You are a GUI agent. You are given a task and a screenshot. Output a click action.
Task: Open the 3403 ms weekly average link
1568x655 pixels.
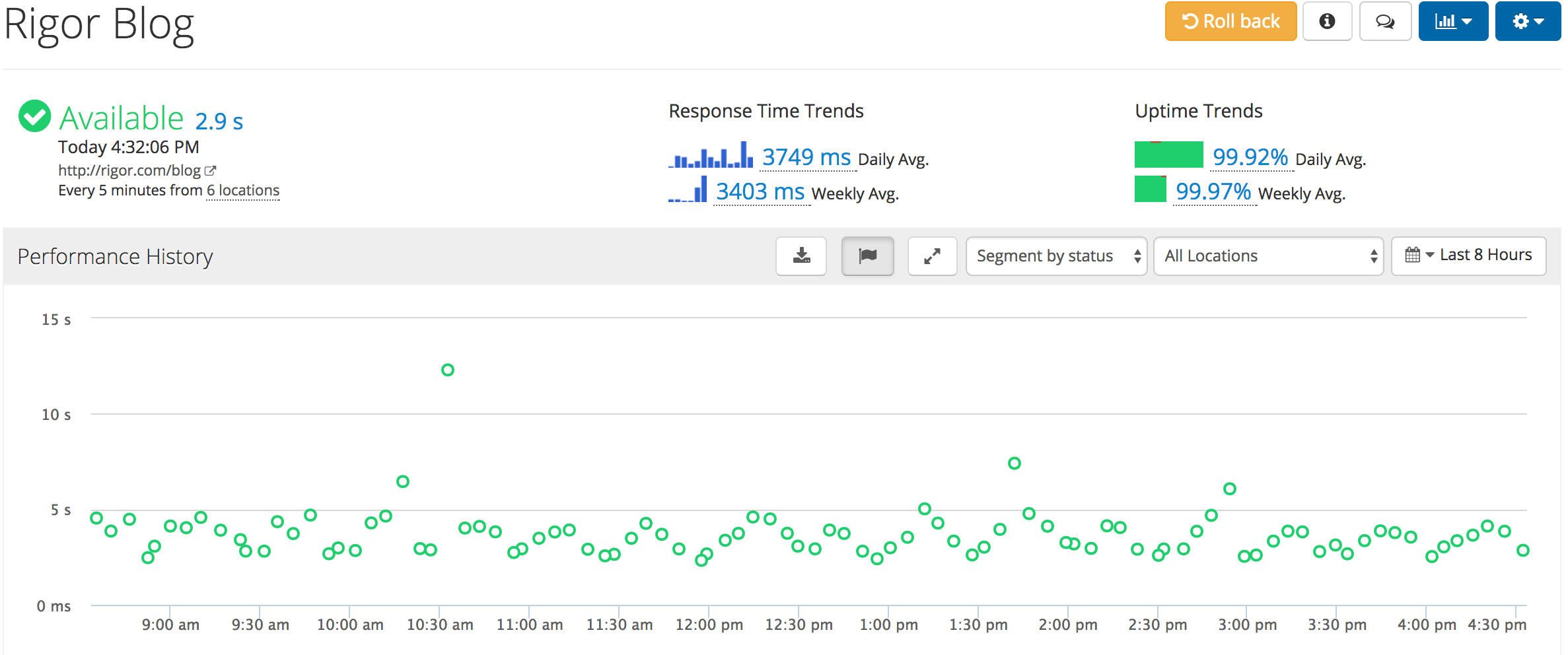click(x=760, y=191)
